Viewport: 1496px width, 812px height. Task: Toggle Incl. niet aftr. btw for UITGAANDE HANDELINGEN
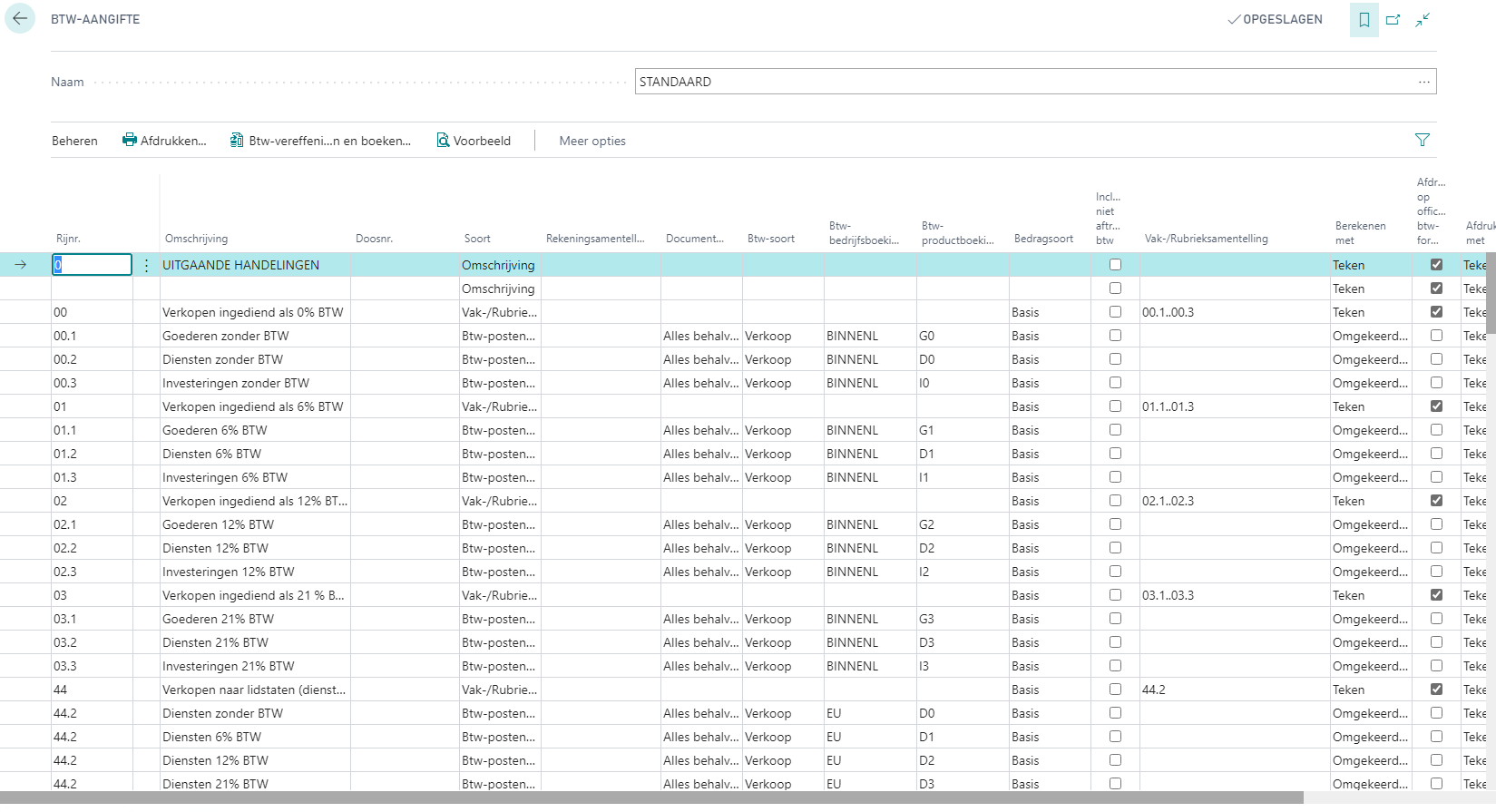pyautogui.click(x=1115, y=265)
